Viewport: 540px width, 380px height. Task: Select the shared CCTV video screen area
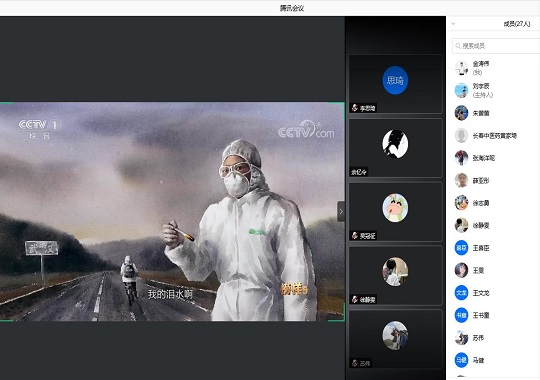(172, 212)
